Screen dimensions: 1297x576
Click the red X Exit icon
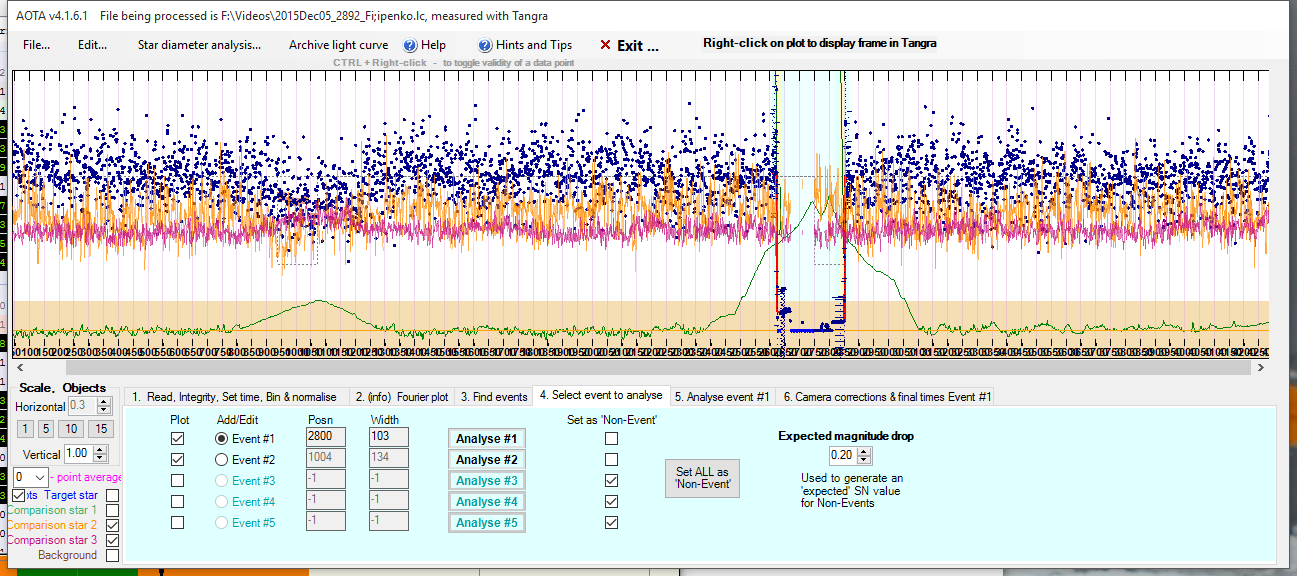click(605, 45)
